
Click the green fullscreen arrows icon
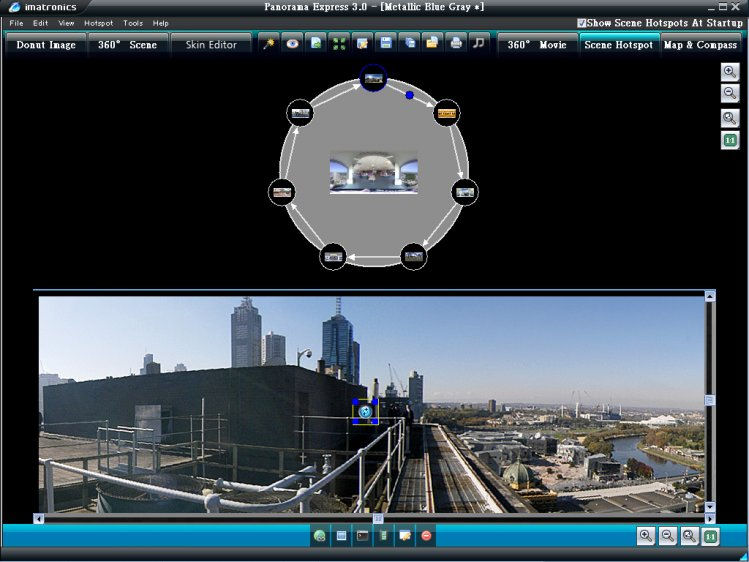tap(339, 44)
